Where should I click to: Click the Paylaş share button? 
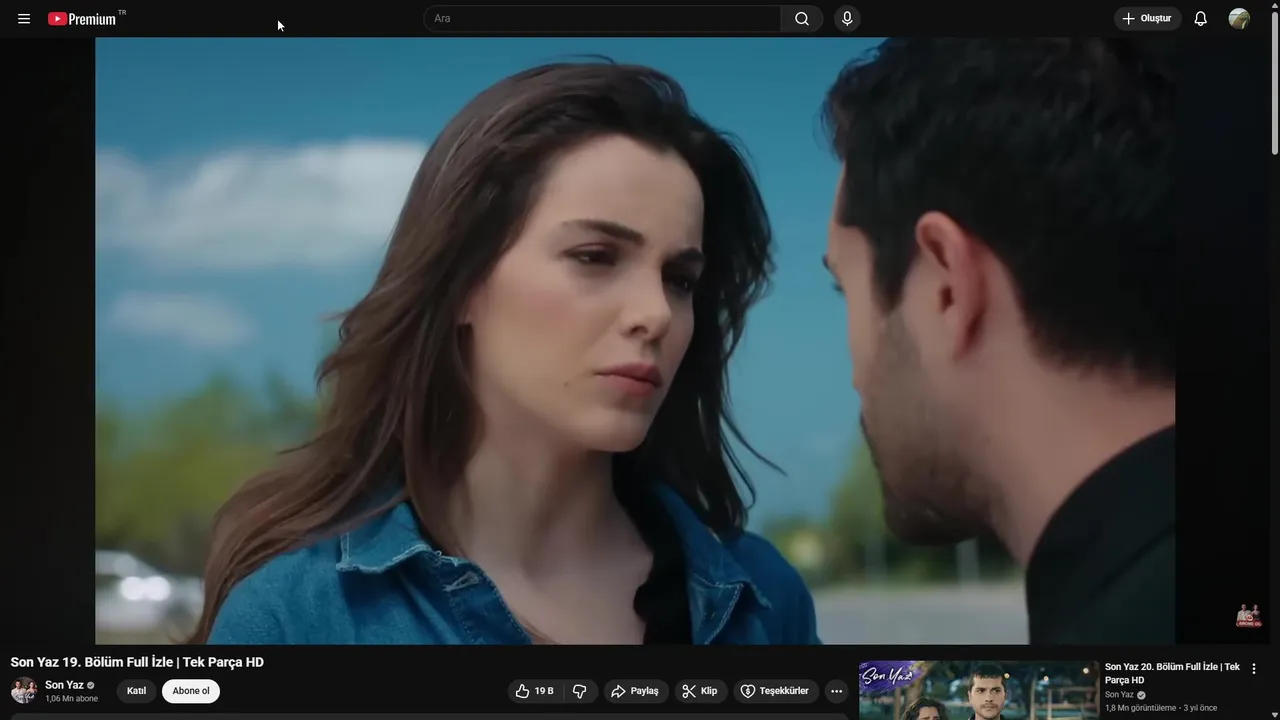pos(636,691)
